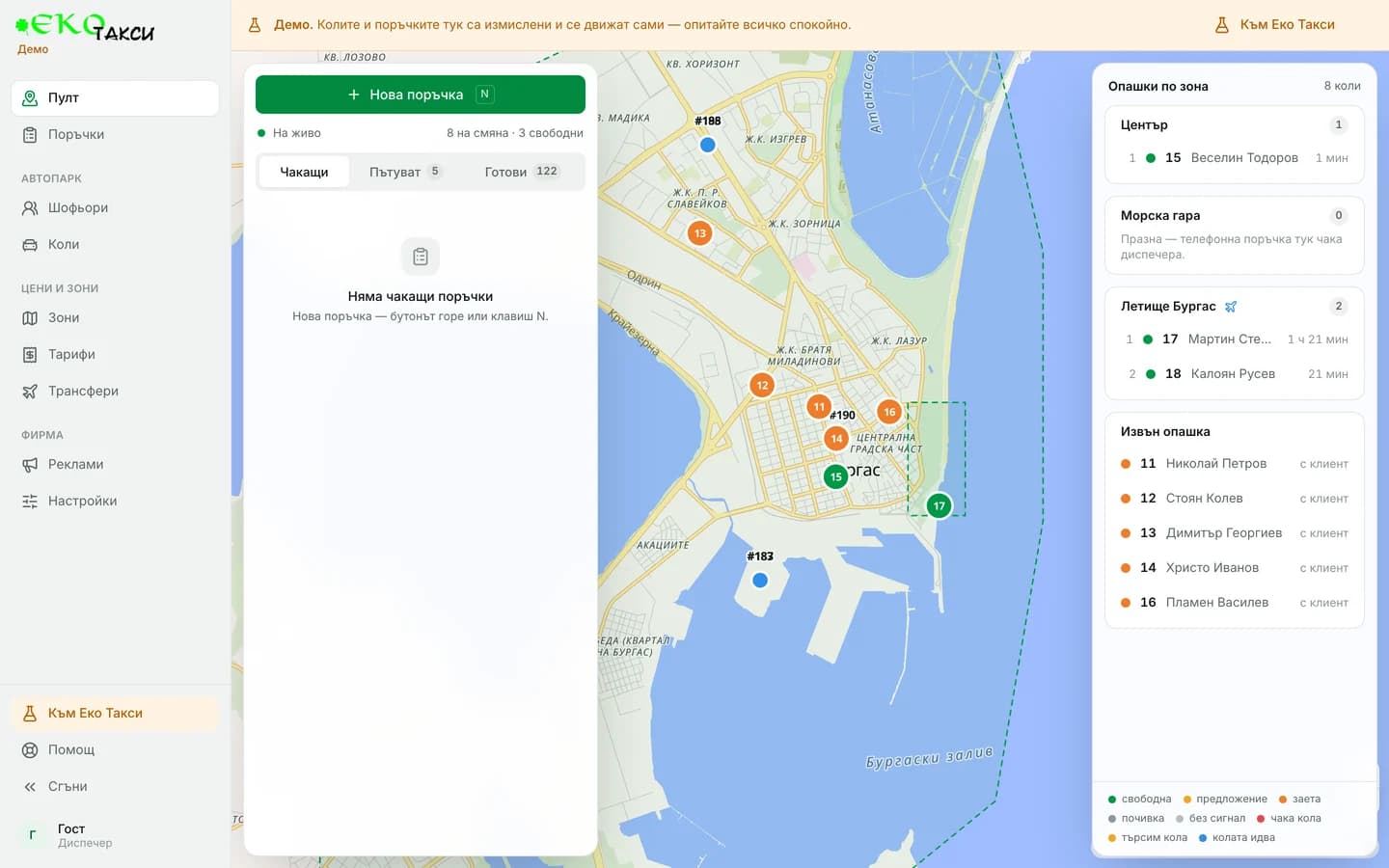1389x868 pixels.
Task: Click Към Еко Такси button in sidebar
Action: (x=115, y=713)
